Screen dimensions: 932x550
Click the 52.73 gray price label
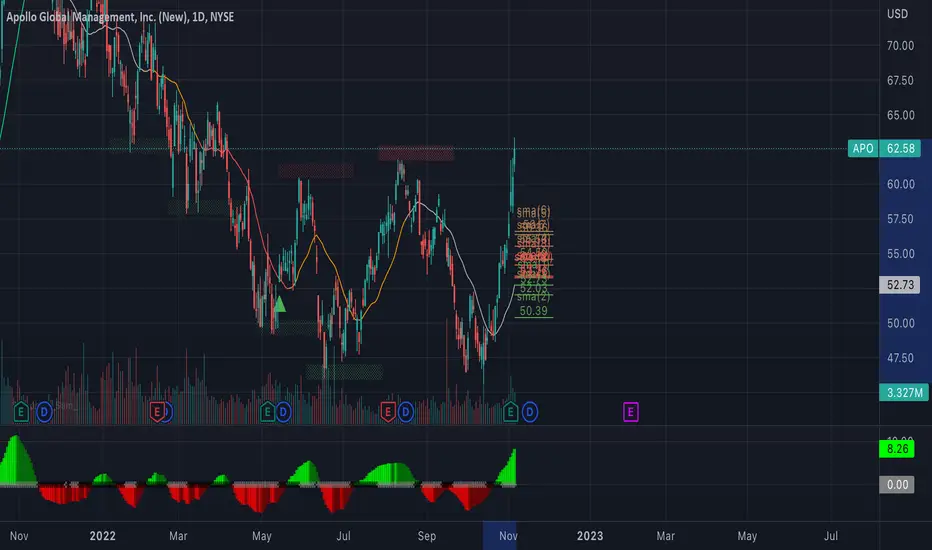click(x=900, y=285)
